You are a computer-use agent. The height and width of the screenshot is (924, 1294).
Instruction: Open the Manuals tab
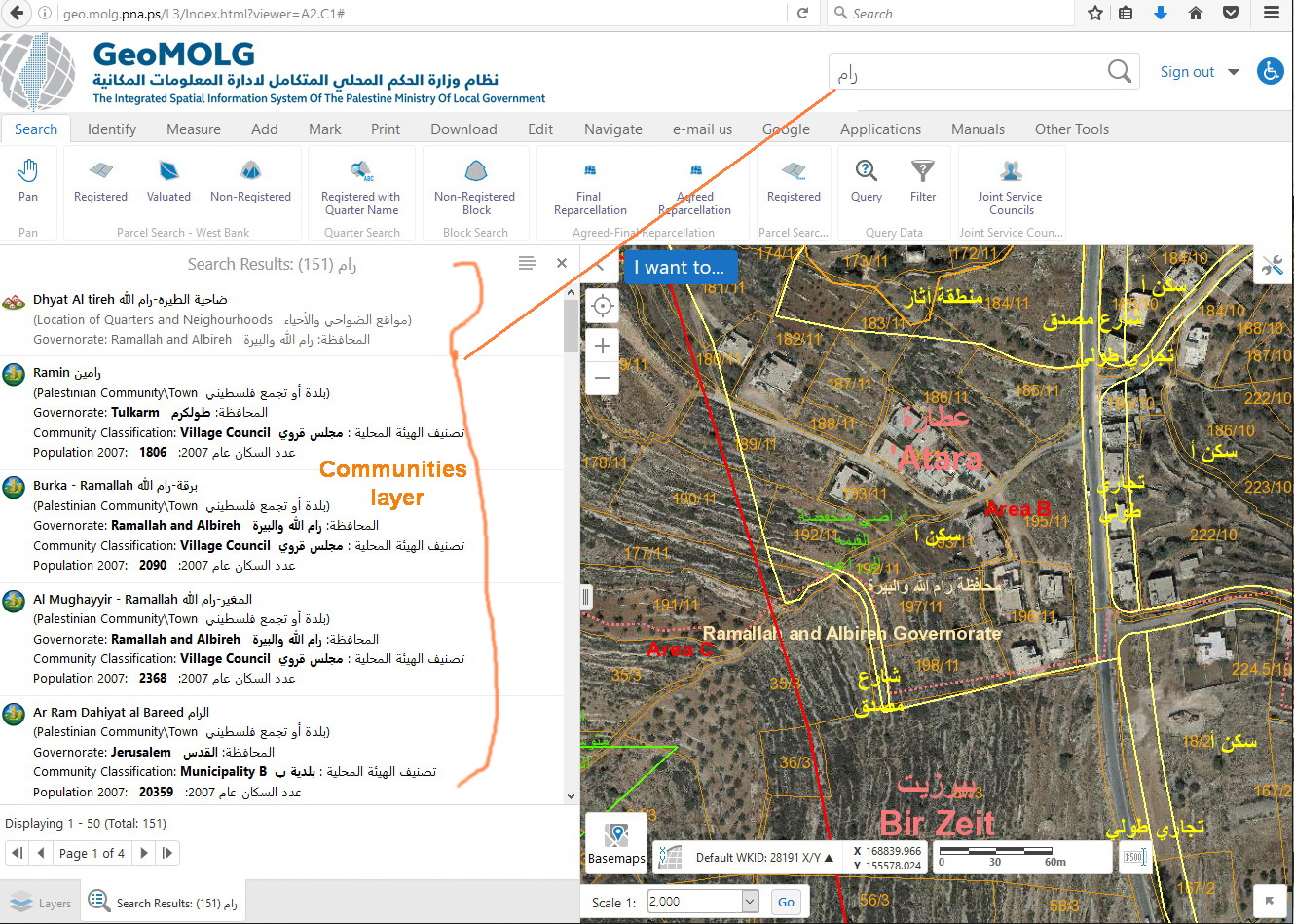click(978, 129)
